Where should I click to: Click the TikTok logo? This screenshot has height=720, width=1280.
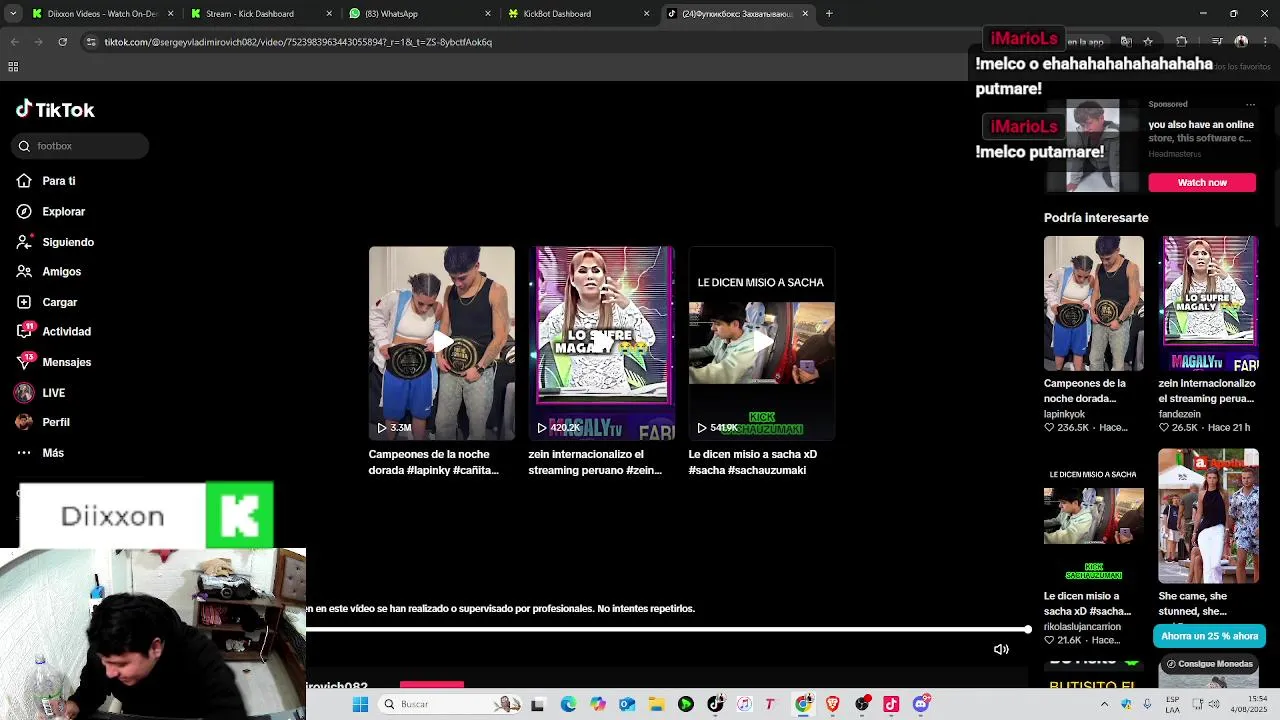55,110
